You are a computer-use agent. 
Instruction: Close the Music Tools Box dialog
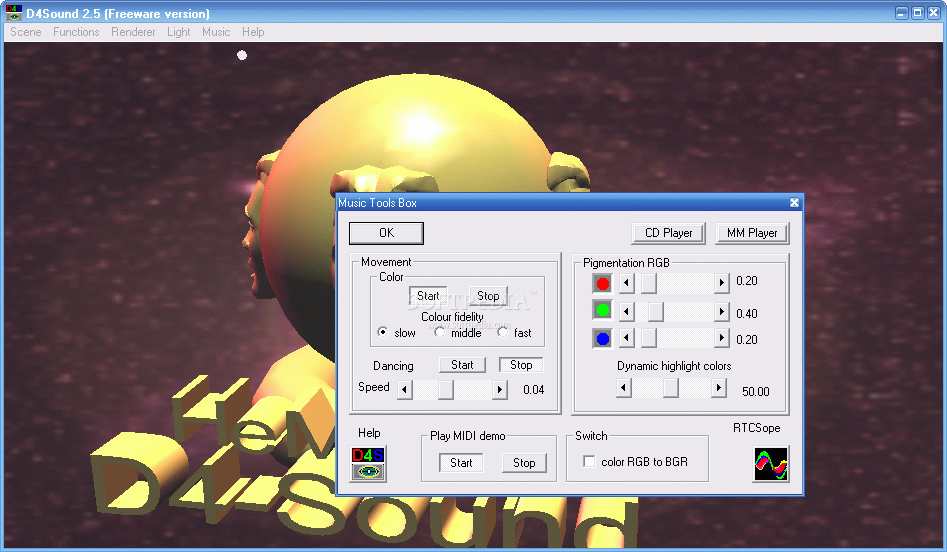click(794, 203)
